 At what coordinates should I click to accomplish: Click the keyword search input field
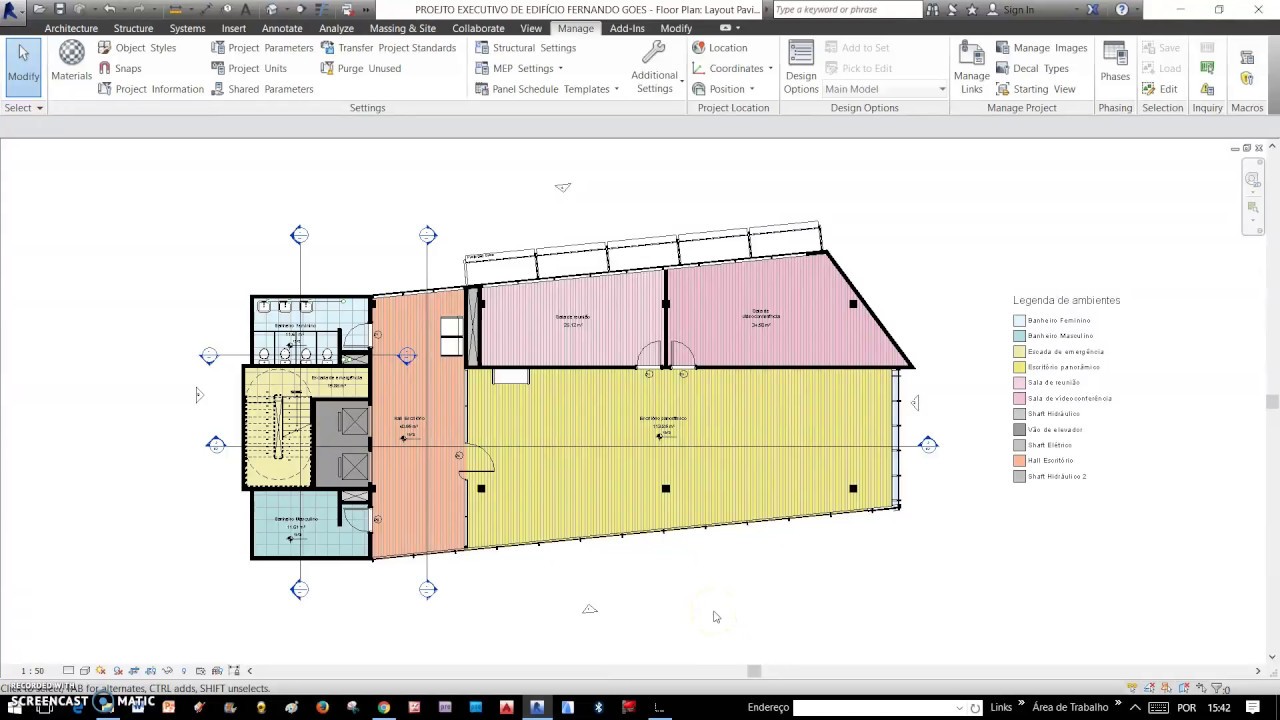pyautogui.click(x=847, y=9)
